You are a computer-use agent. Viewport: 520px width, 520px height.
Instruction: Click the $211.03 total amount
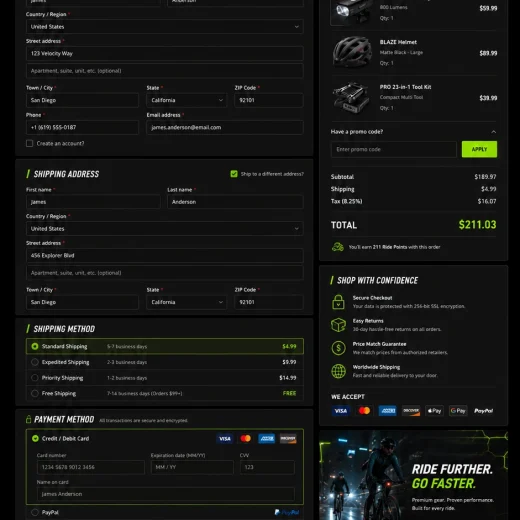477,225
